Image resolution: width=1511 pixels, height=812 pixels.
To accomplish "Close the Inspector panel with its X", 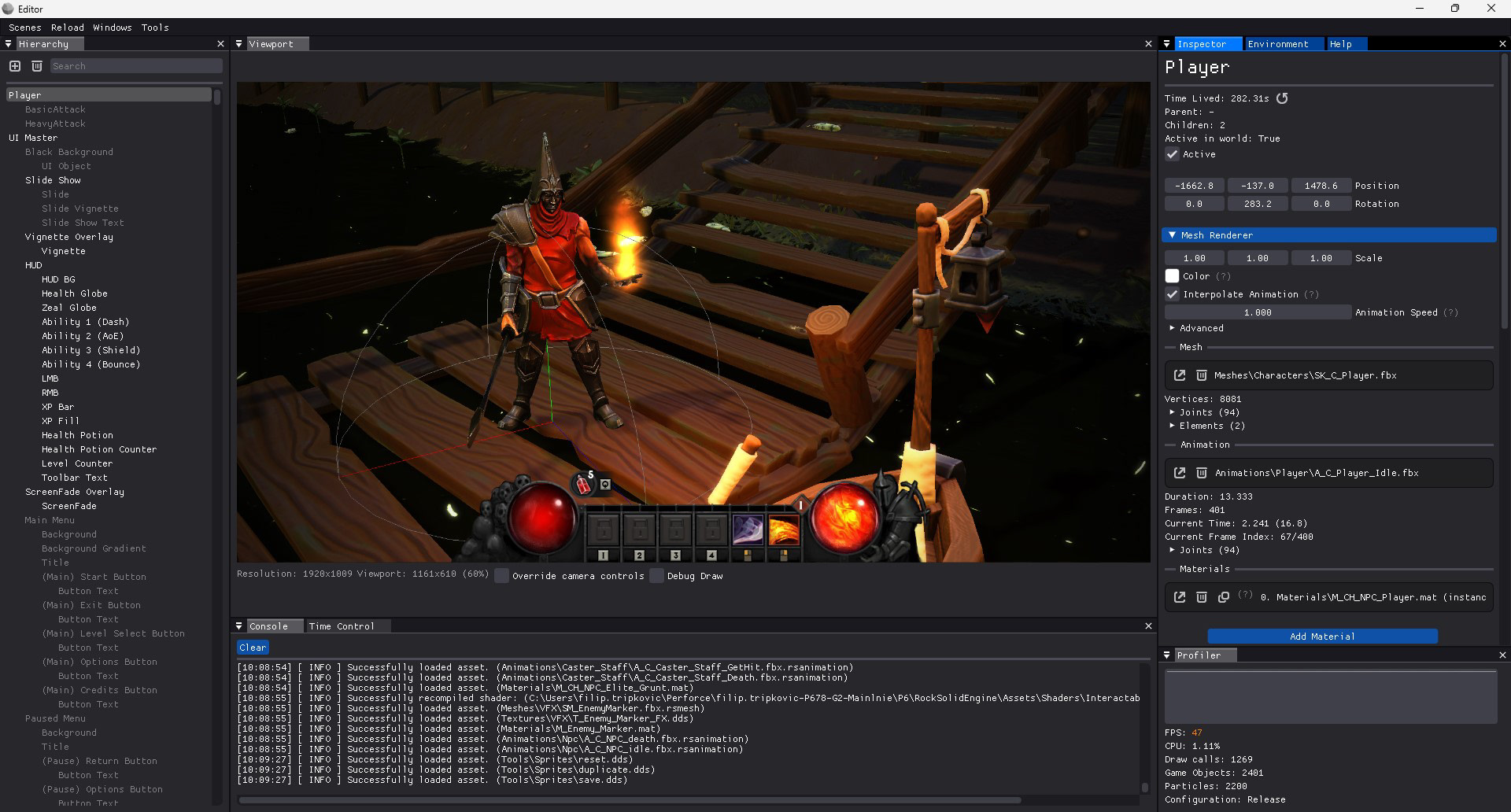I will (x=1502, y=44).
